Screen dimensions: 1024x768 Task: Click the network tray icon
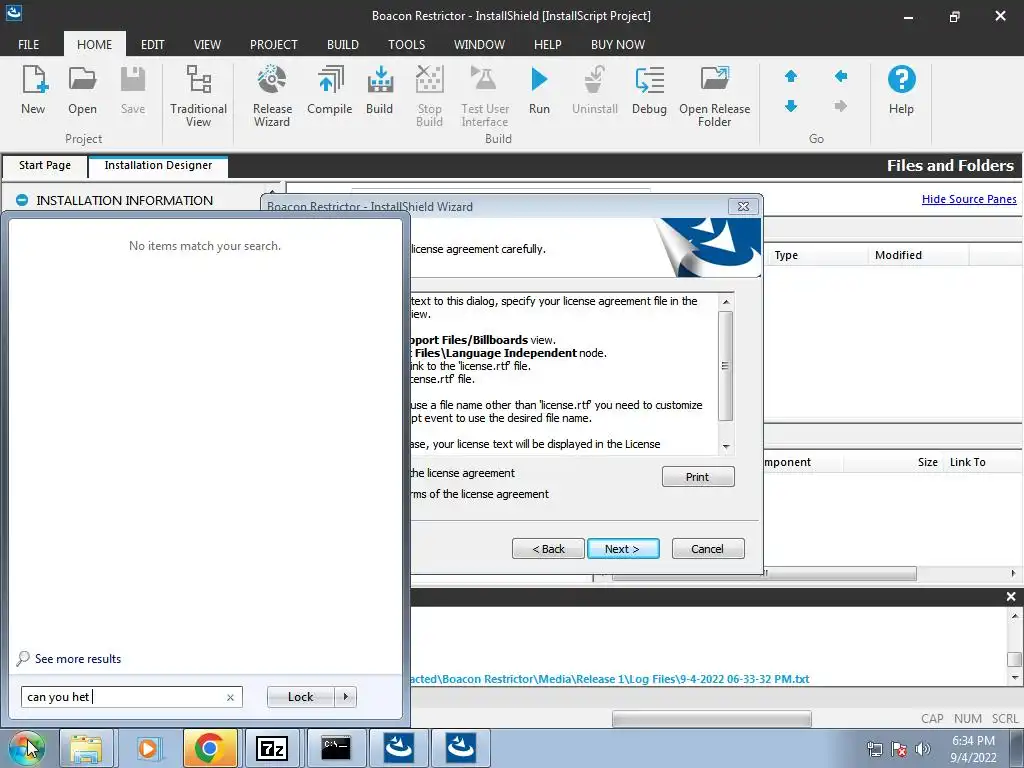(874, 749)
